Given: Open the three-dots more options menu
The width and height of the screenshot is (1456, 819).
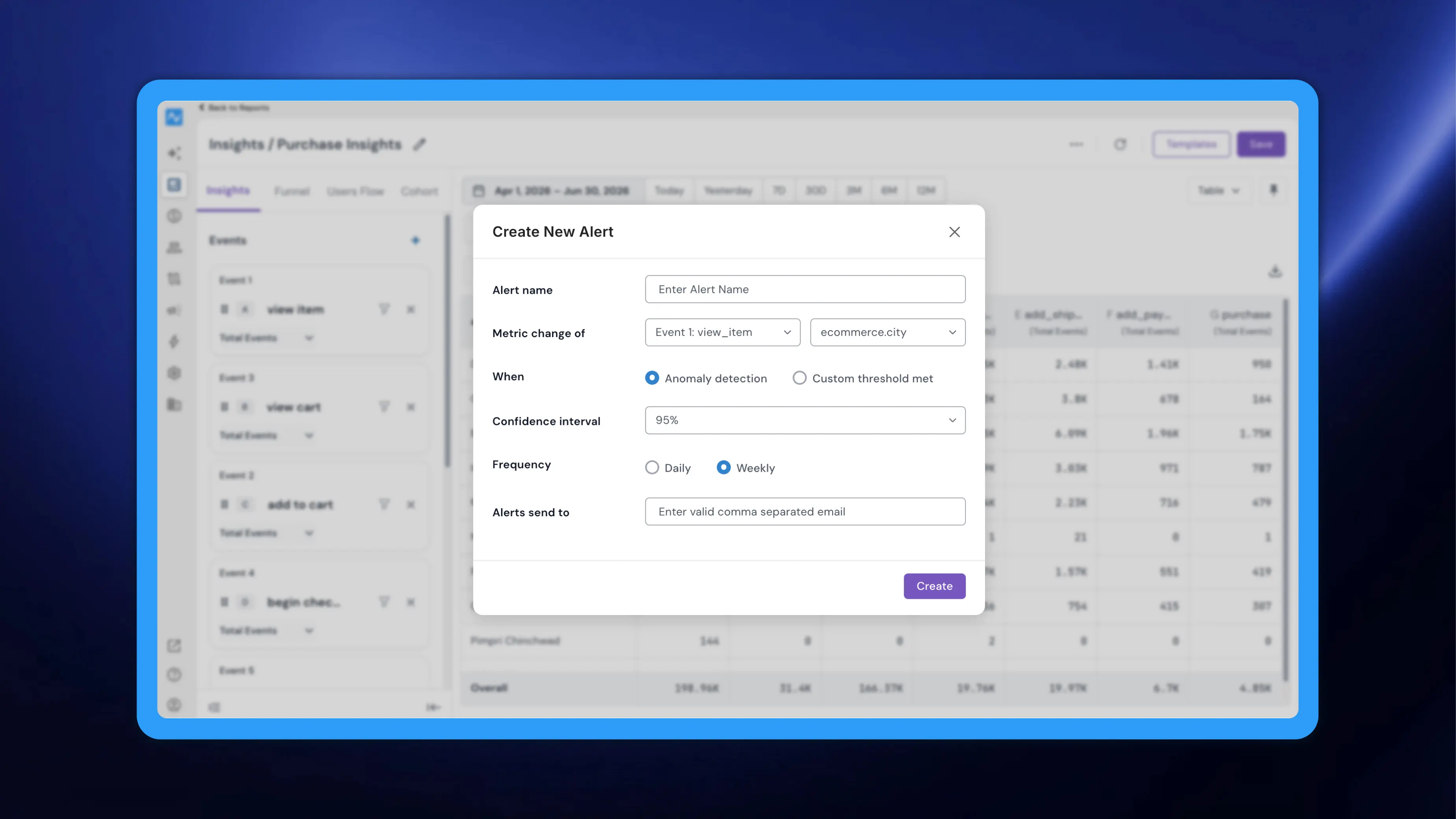Looking at the screenshot, I should coord(1076,145).
